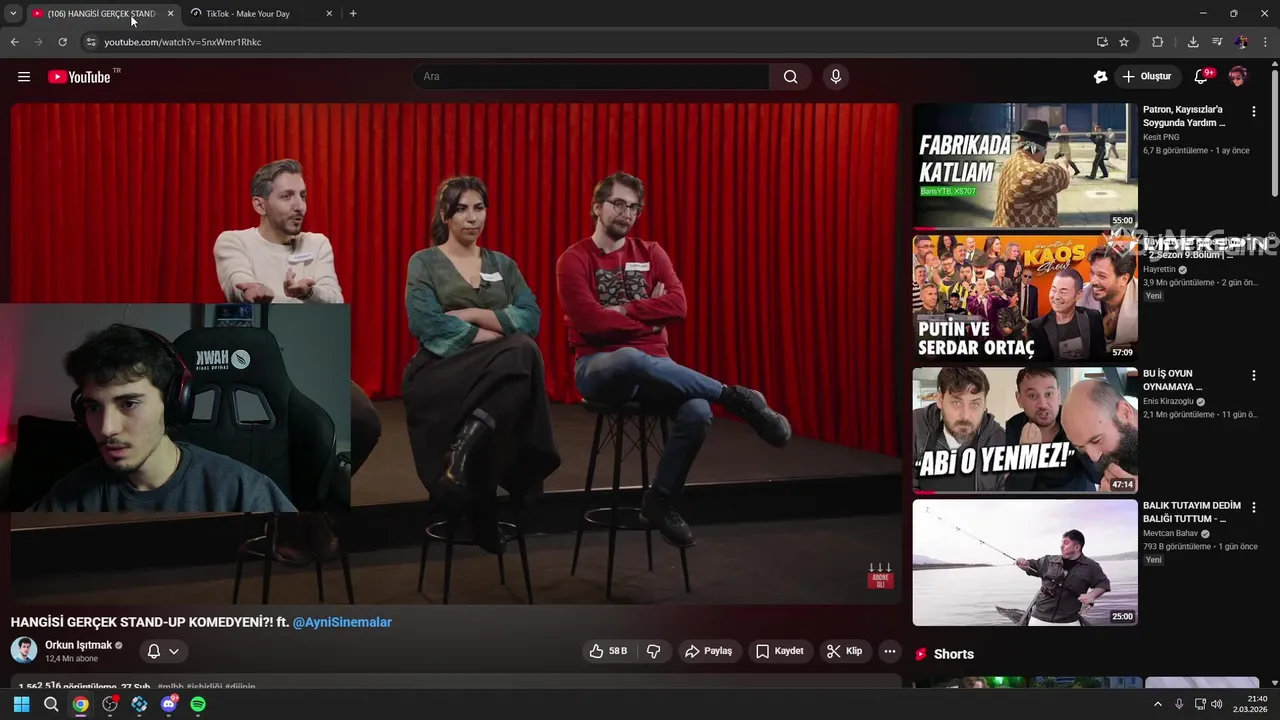1280x720 pixels.
Task: Open the Kesit PNG channel name
Action: click(1161, 137)
